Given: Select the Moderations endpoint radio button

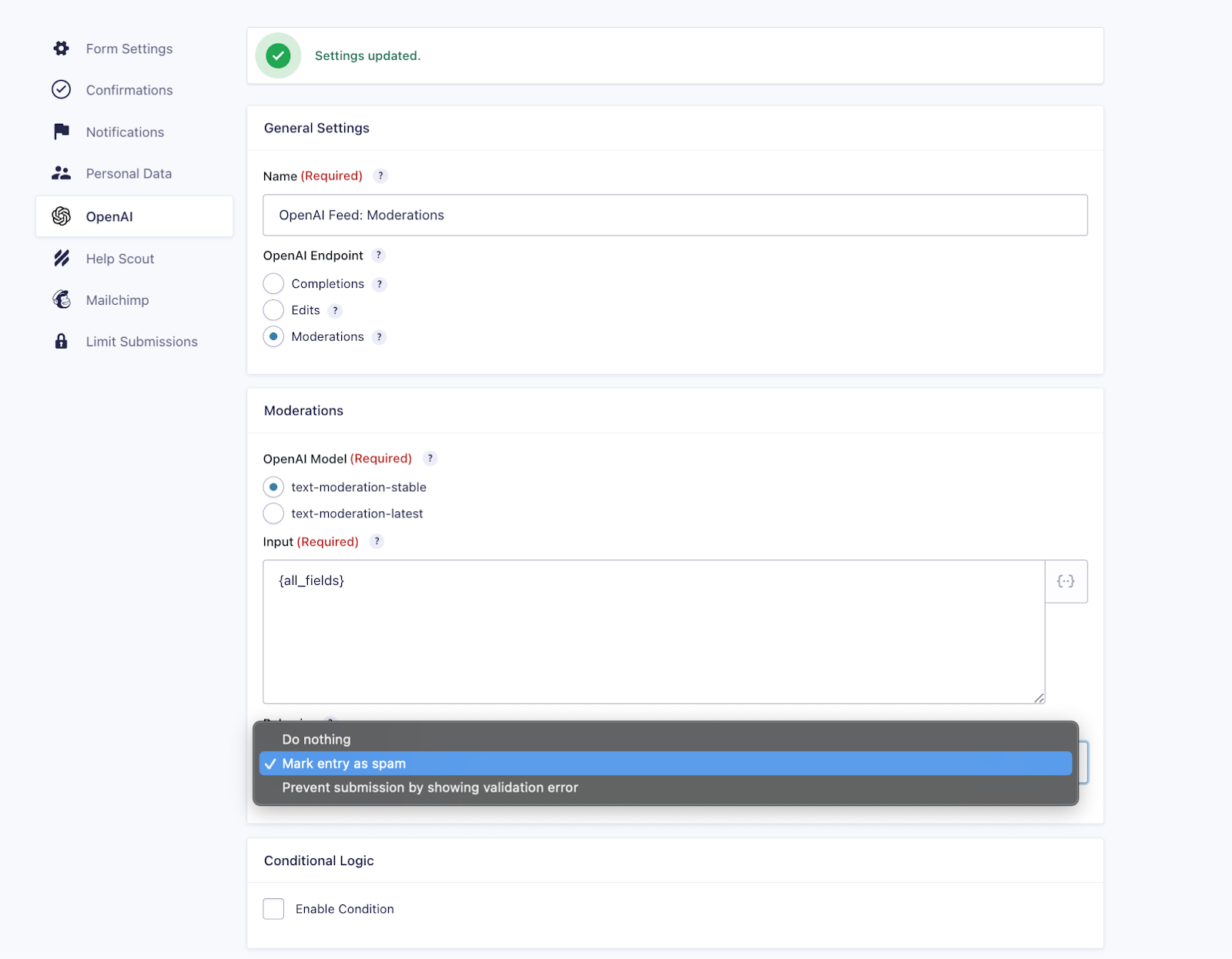Looking at the screenshot, I should (x=273, y=336).
